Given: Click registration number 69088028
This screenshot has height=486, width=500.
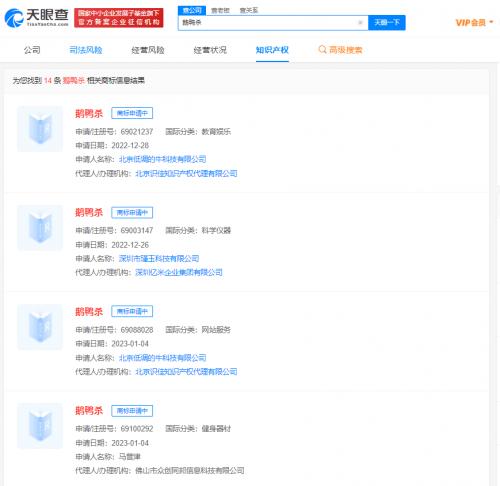Looking at the screenshot, I should (x=137, y=330).
